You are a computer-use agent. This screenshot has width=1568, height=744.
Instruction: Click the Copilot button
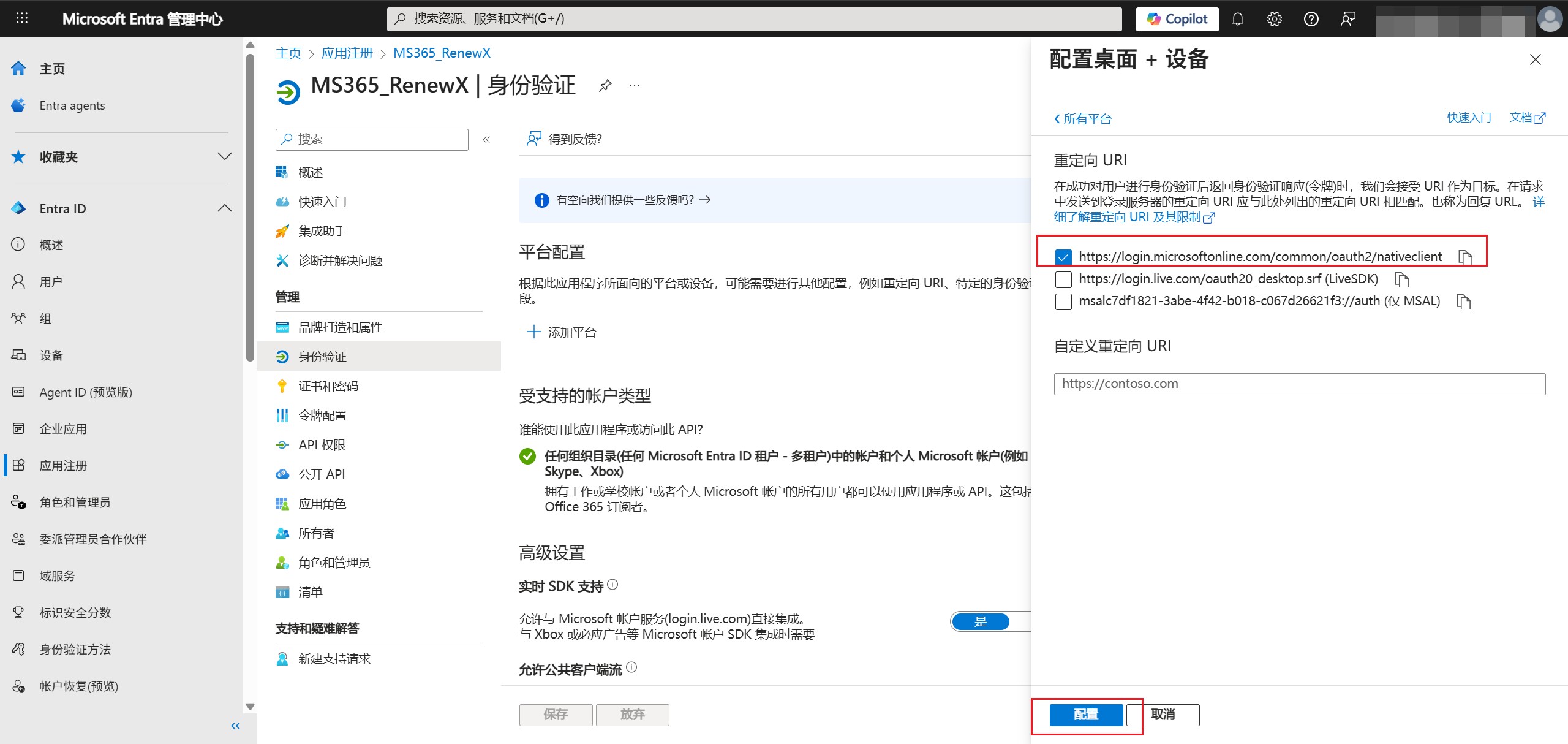click(1177, 19)
